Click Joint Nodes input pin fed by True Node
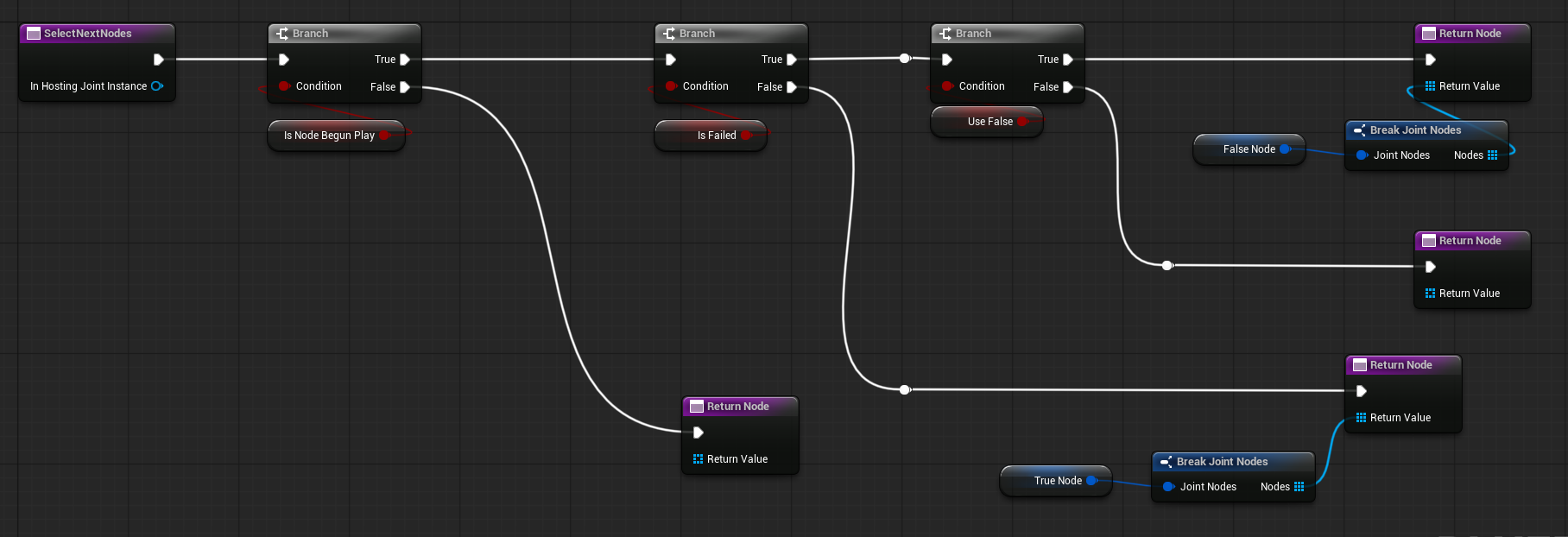 coord(1168,487)
